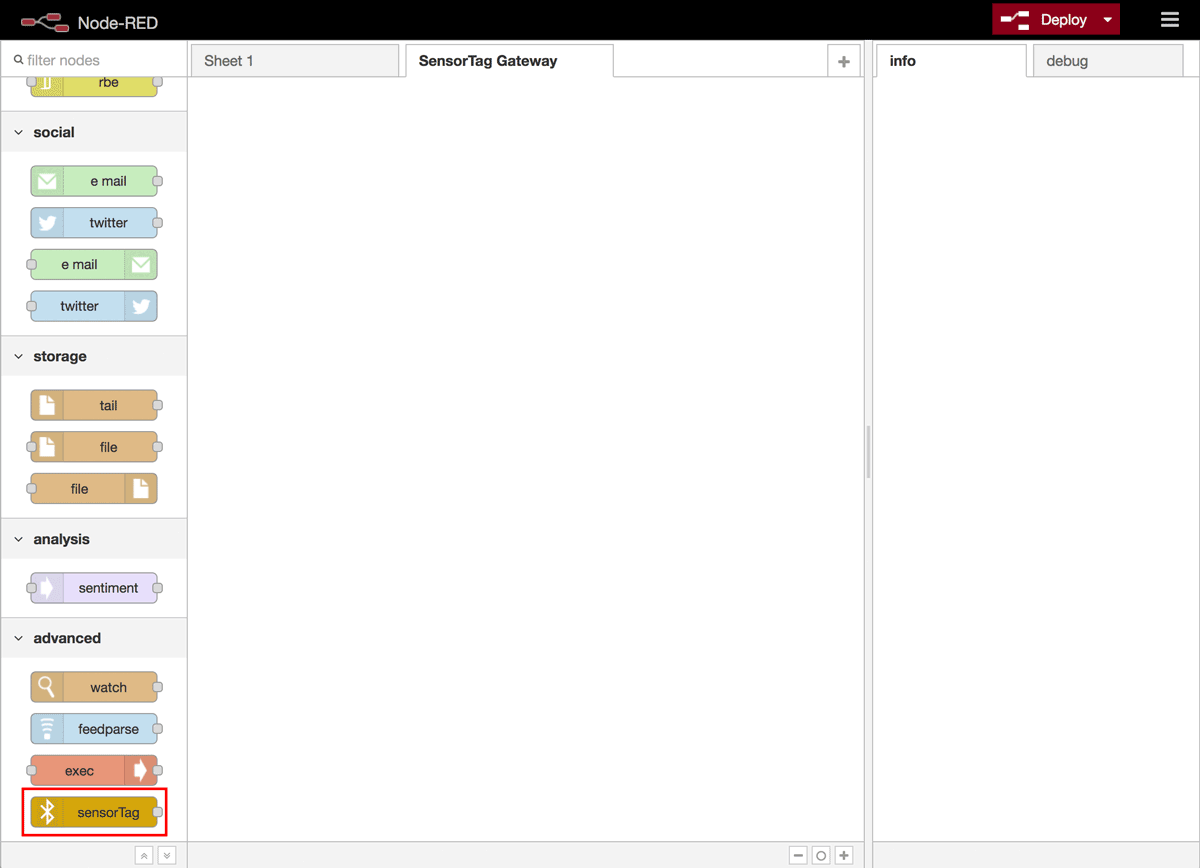Select the rbe node in palette
Screen dimensions: 1200x868
tap(94, 85)
